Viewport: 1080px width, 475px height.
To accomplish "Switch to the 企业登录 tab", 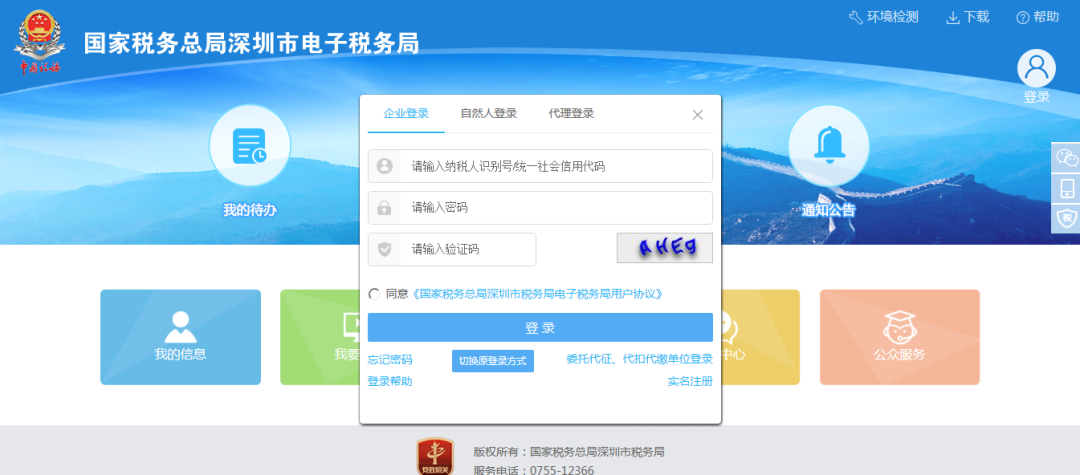I will pos(406,114).
